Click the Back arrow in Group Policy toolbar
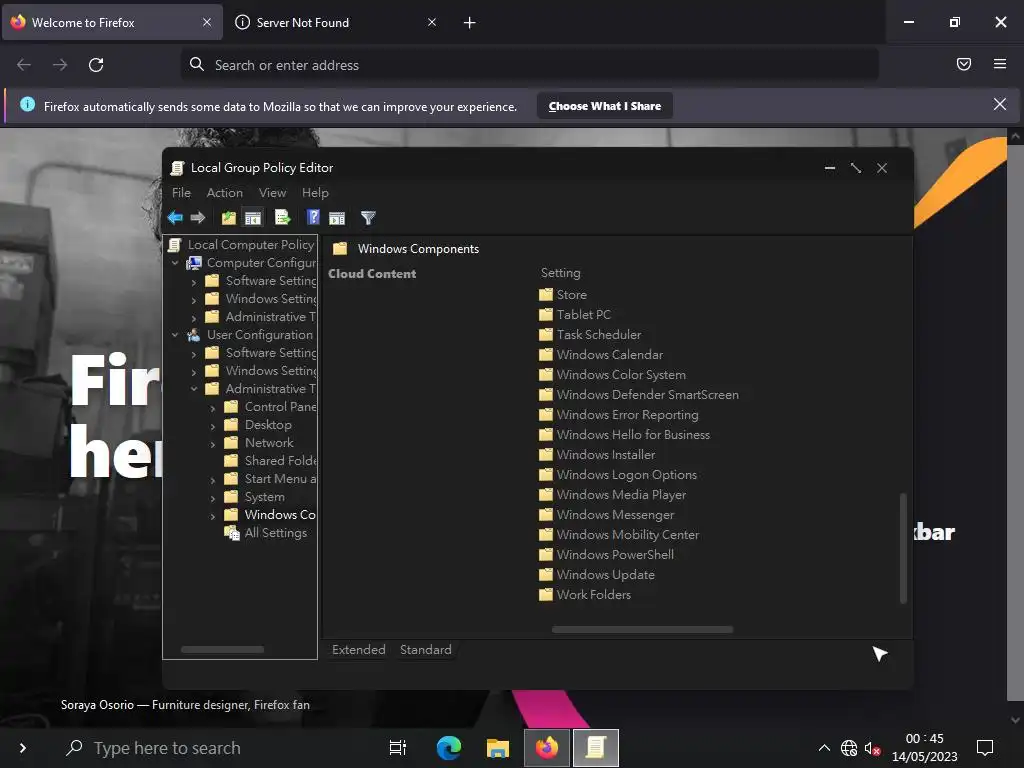The image size is (1024, 768). click(x=175, y=217)
